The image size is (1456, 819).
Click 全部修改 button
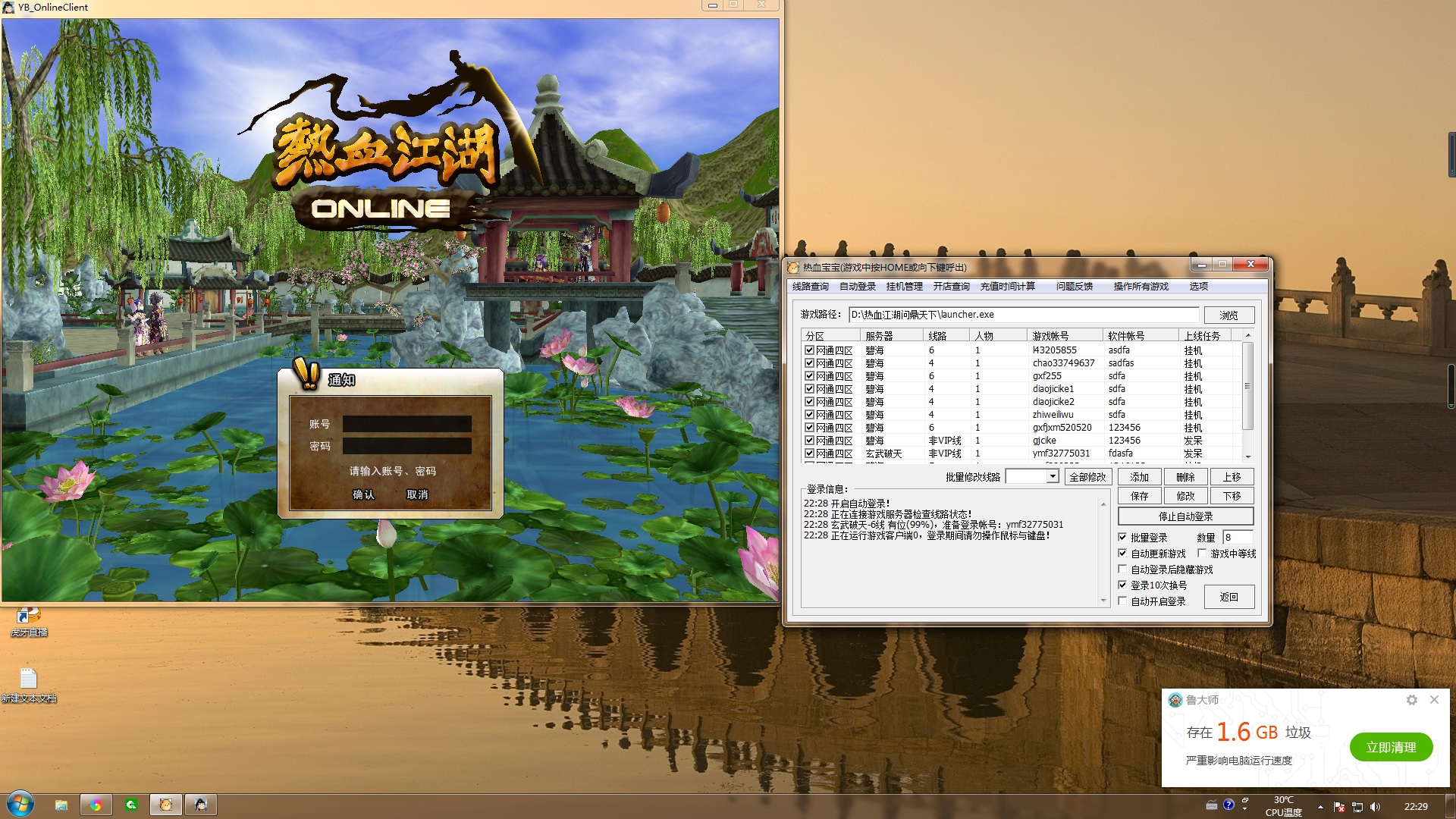click(x=1087, y=477)
